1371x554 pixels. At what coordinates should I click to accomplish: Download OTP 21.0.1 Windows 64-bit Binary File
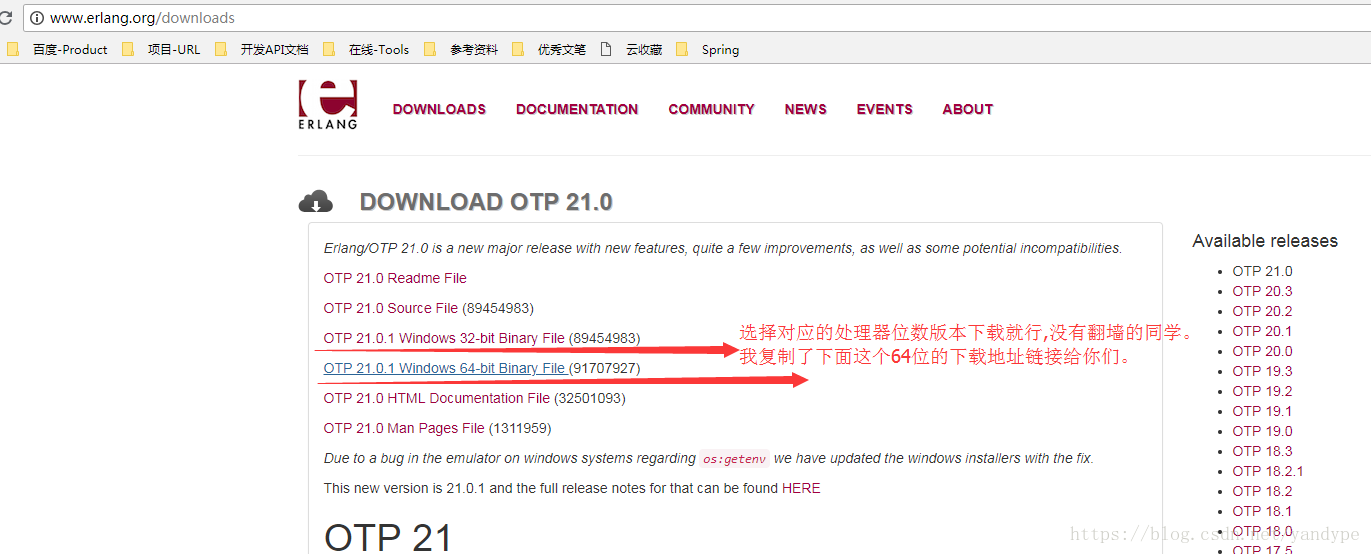click(x=444, y=368)
